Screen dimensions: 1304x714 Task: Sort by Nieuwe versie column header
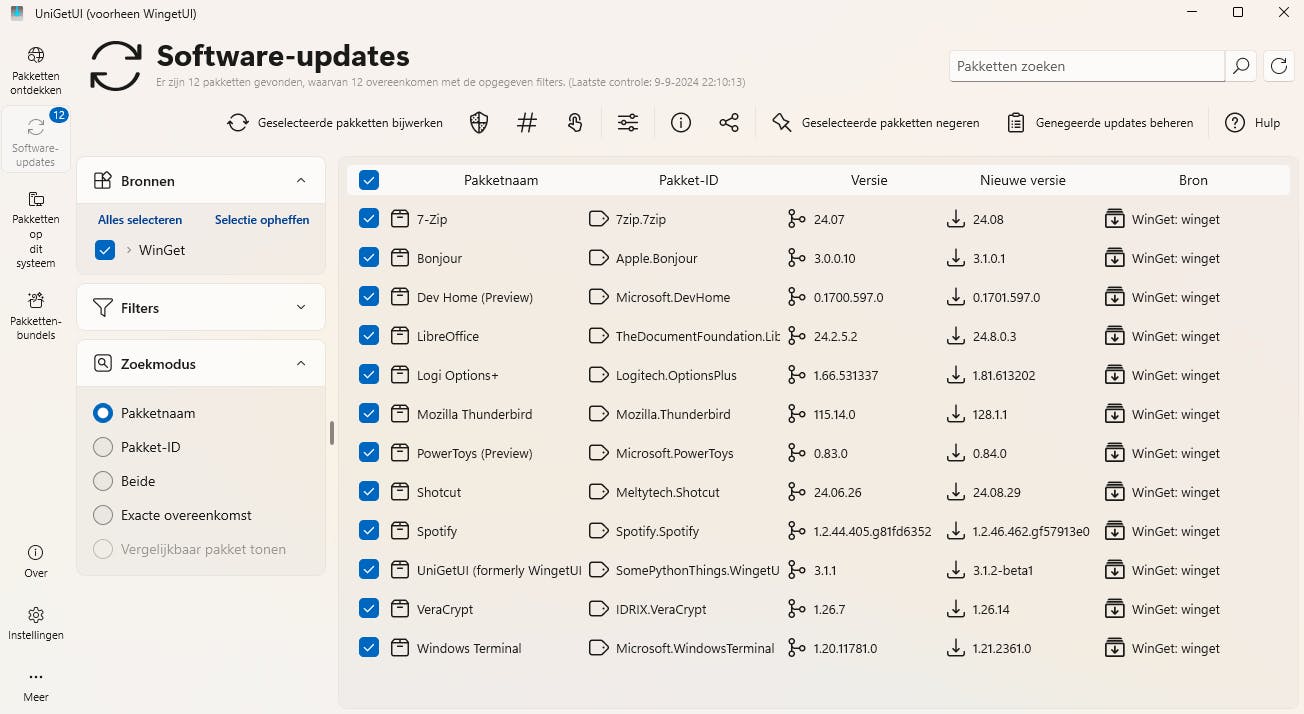(x=1022, y=181)
